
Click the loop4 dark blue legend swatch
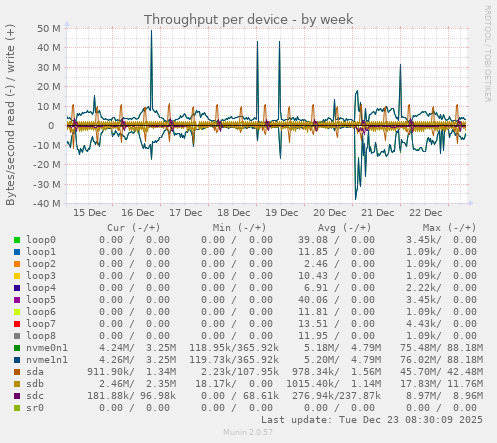[17, 288]
